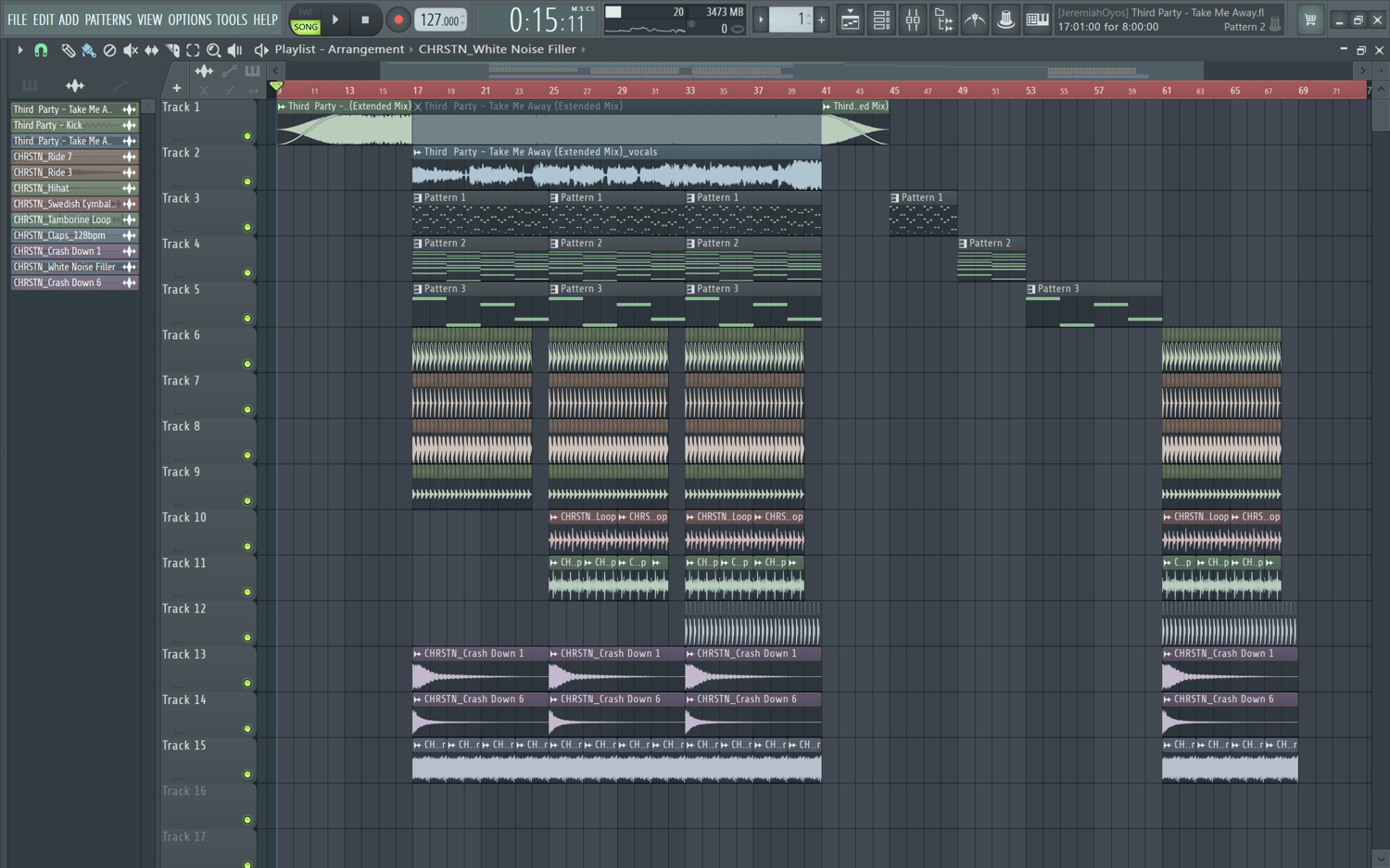The height and width of the screenshot is (868, 1390).
Task: Open the shopping cart icon
Action: [x=1310, y=19]
